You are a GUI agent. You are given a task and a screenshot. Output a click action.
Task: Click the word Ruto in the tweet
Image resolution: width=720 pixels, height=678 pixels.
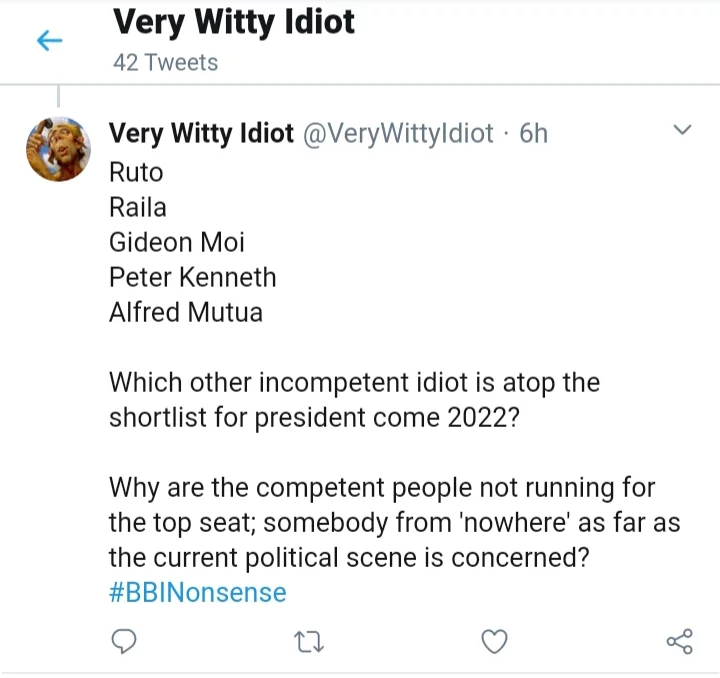[x=136, y=171]
